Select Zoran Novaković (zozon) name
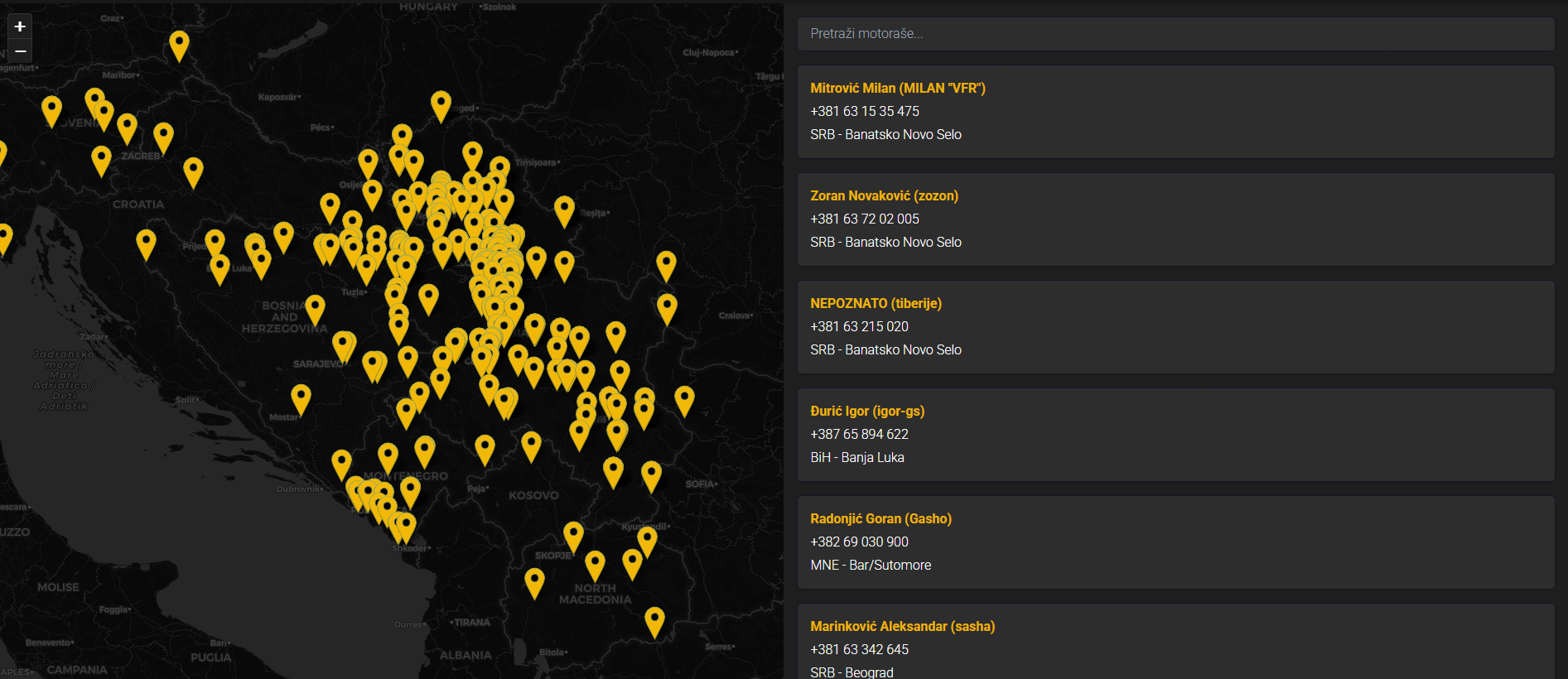Image resolution: width=1568 pixels, height=679 pixels. (884, 195)
